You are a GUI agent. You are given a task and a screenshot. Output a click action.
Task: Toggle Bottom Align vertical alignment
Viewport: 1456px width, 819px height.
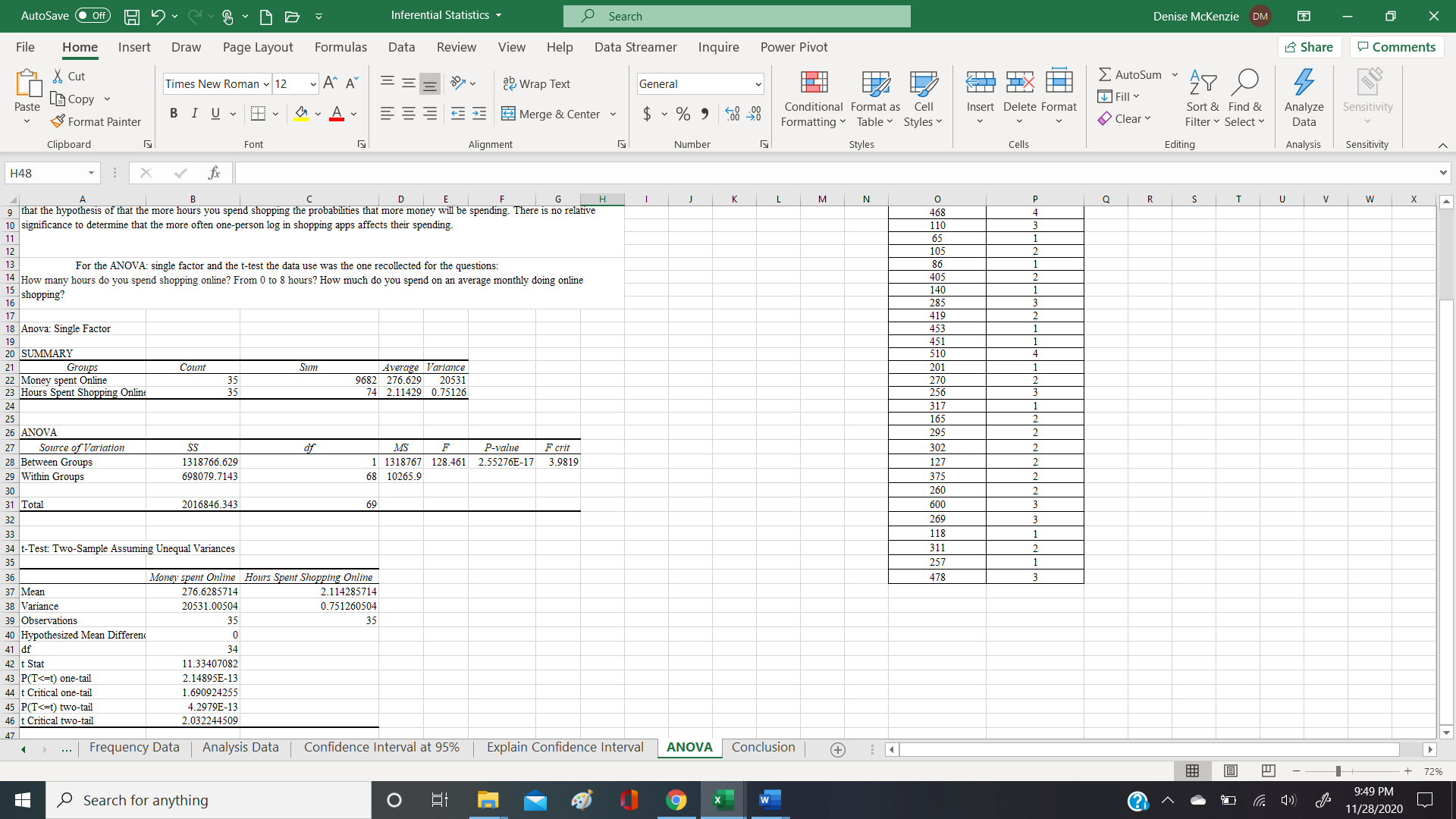click(430, 83)
